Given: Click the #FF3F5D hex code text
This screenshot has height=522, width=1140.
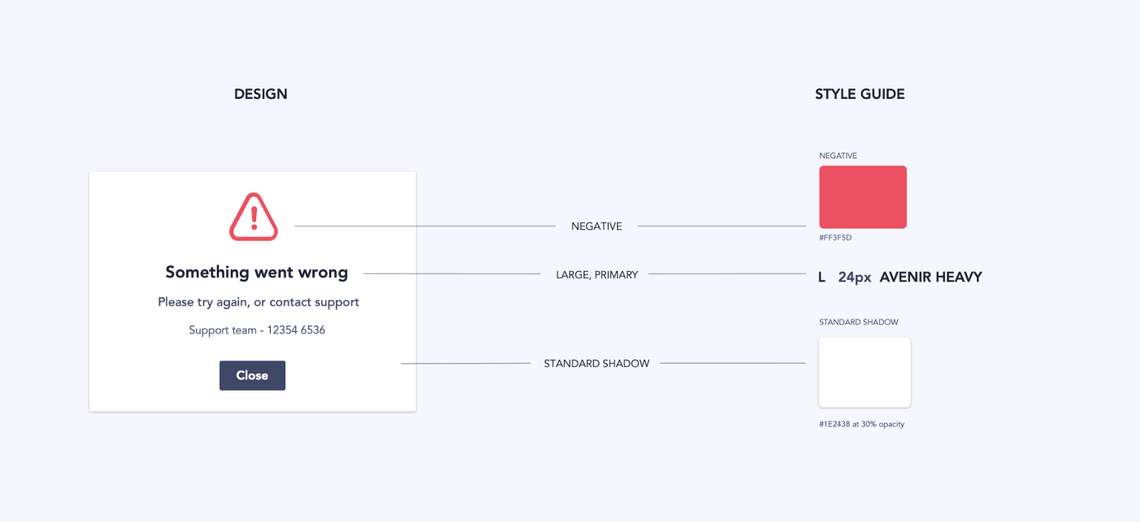Looking at the screenshot, I should 835,238.
